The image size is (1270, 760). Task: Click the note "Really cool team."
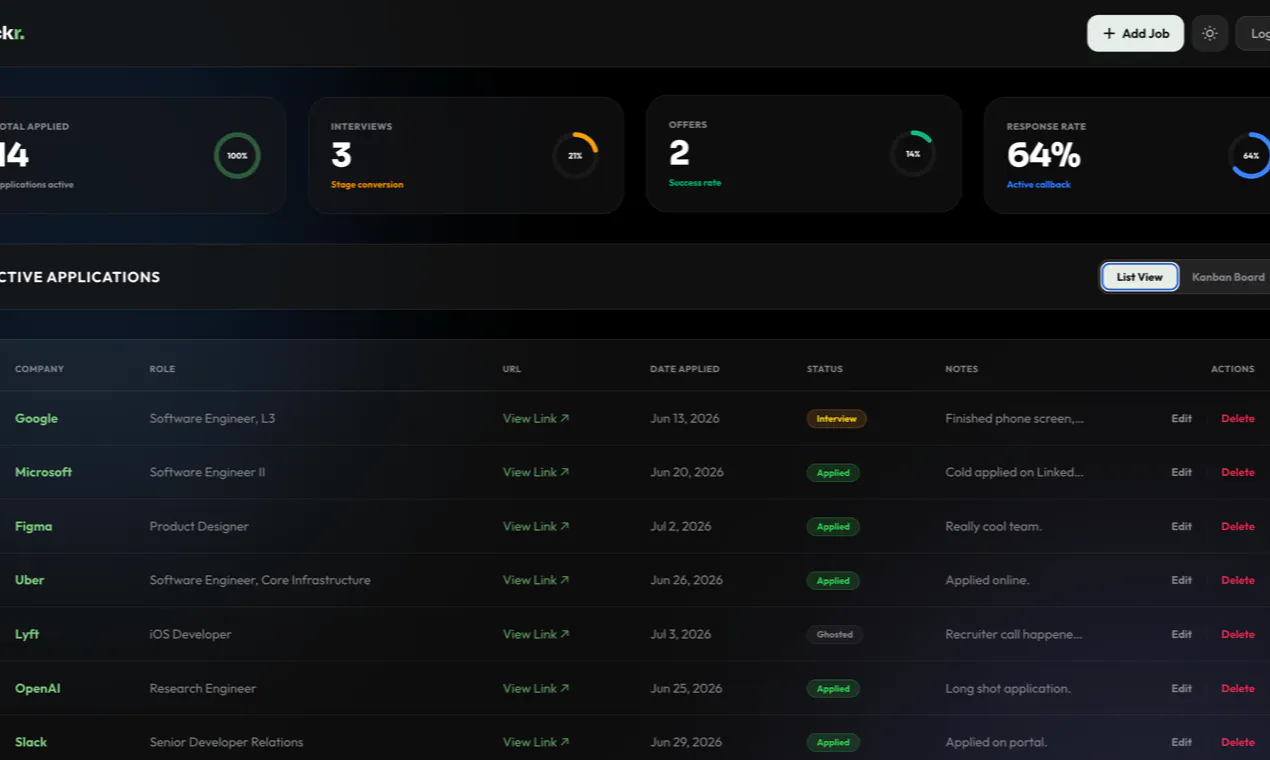(993, 526)
